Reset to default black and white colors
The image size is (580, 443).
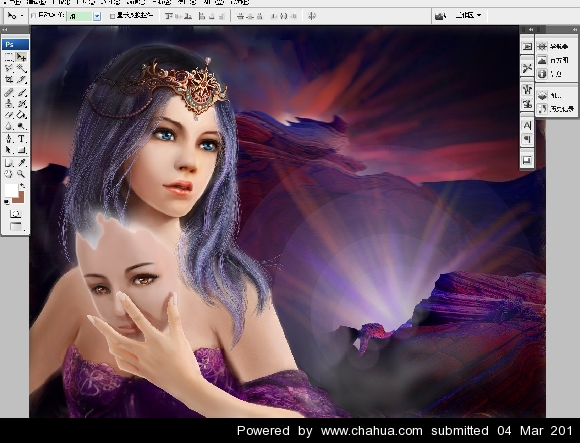click(x=6, y=202)
